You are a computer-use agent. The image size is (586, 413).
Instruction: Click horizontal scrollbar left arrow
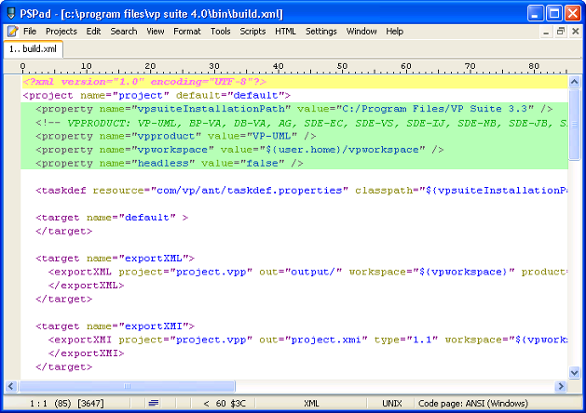[11, 386]
